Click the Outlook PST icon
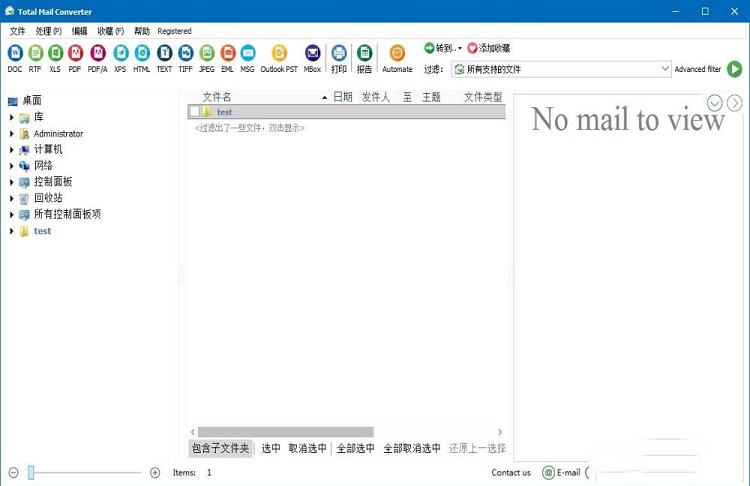This screenshot has width=750, height=486. [279, 53]
